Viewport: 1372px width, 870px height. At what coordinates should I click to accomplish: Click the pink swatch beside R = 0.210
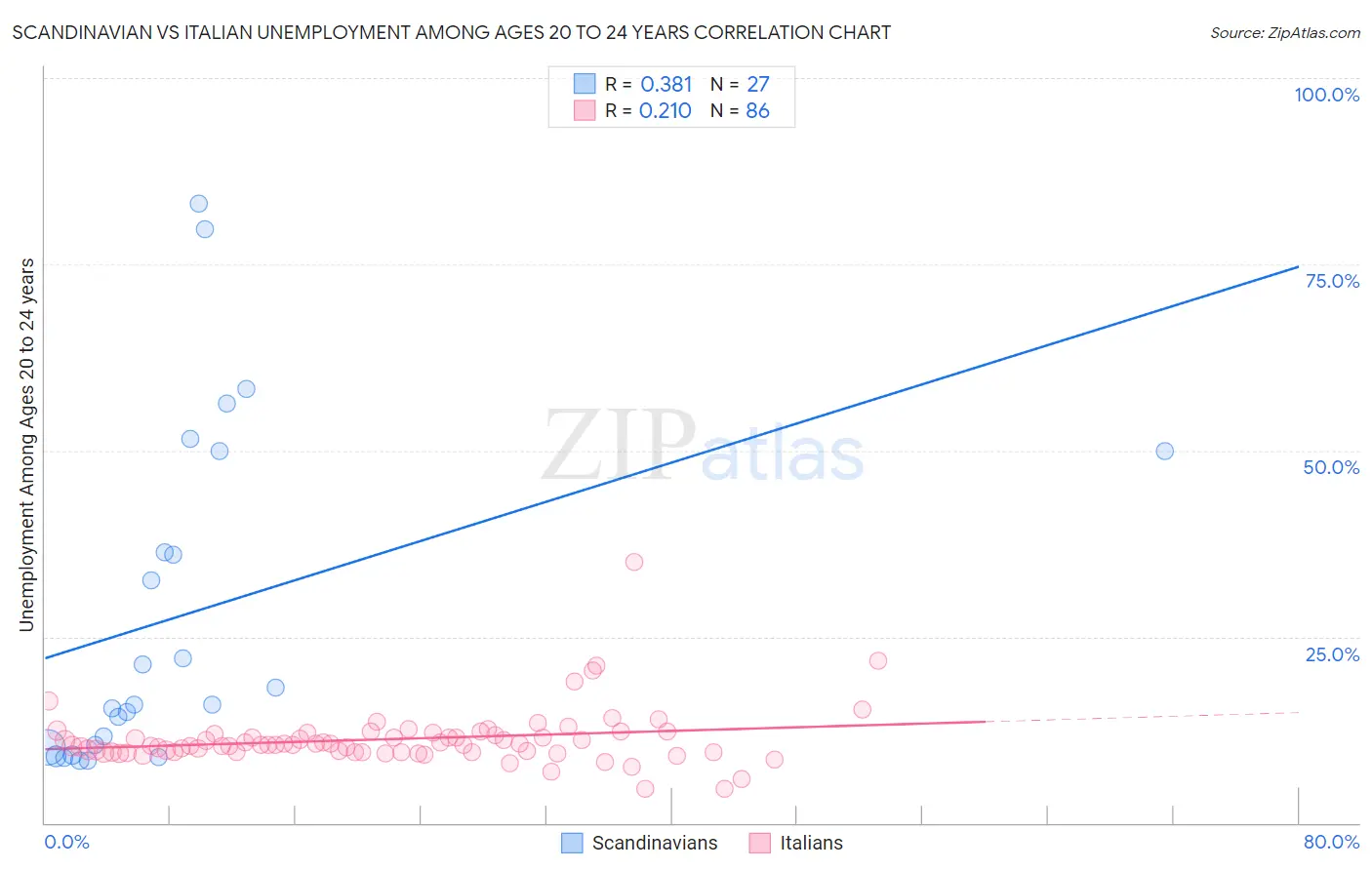click(585, 110)
